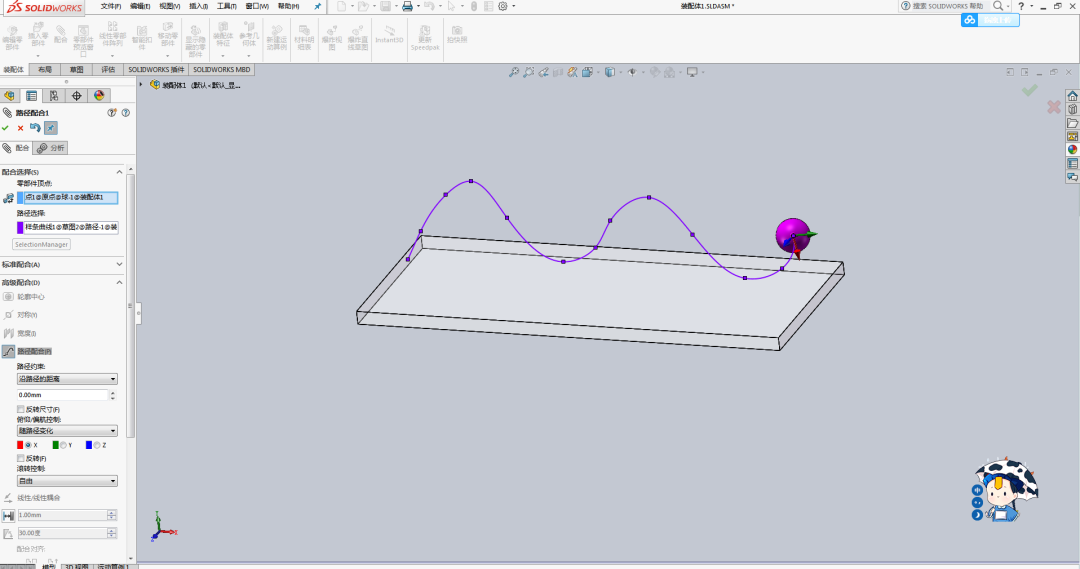The image size is (1080, 569).
Task: Click the viewport green checkmark to accept
Action: click(x=1030, y=90)
